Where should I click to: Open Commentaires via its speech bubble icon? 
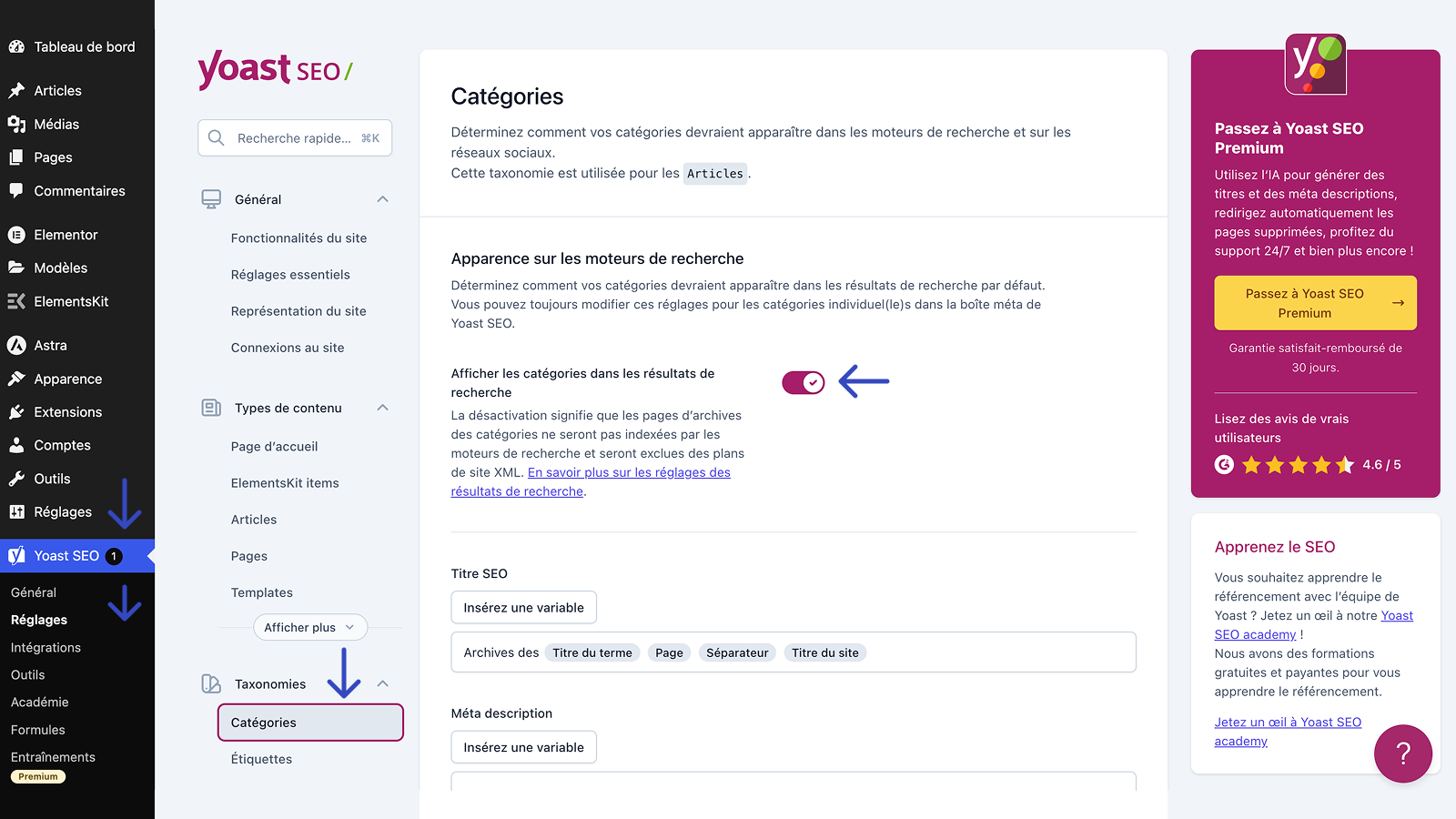[16, 190]
